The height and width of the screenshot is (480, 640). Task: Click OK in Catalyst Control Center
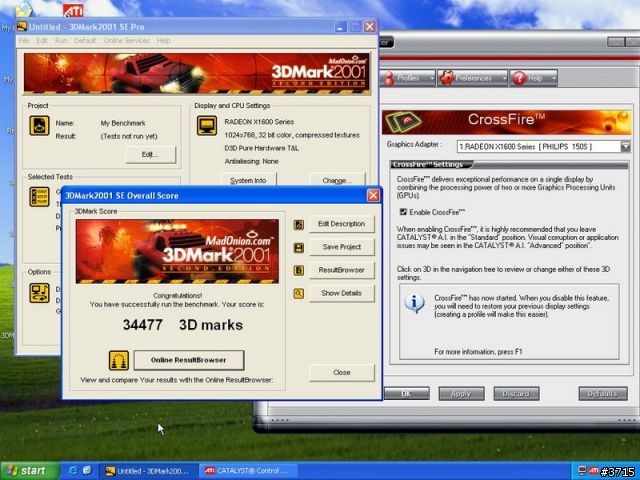[406, 394]
